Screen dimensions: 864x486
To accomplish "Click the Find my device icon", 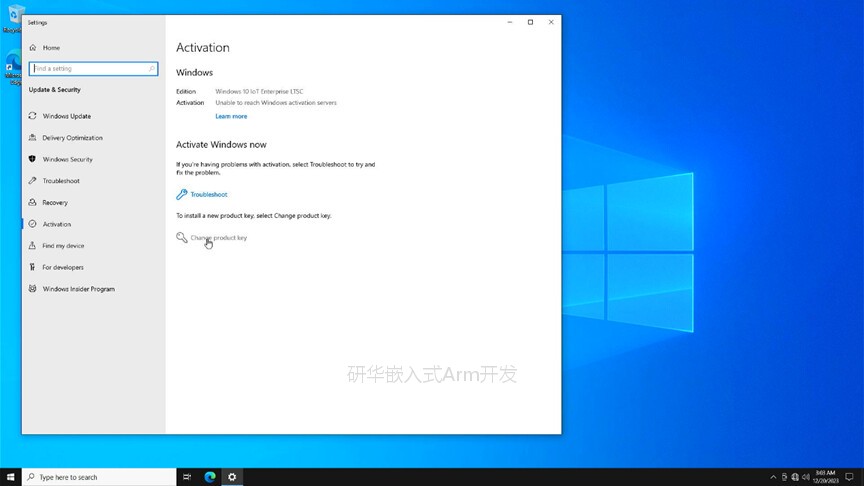I will (x=33, y=245).
